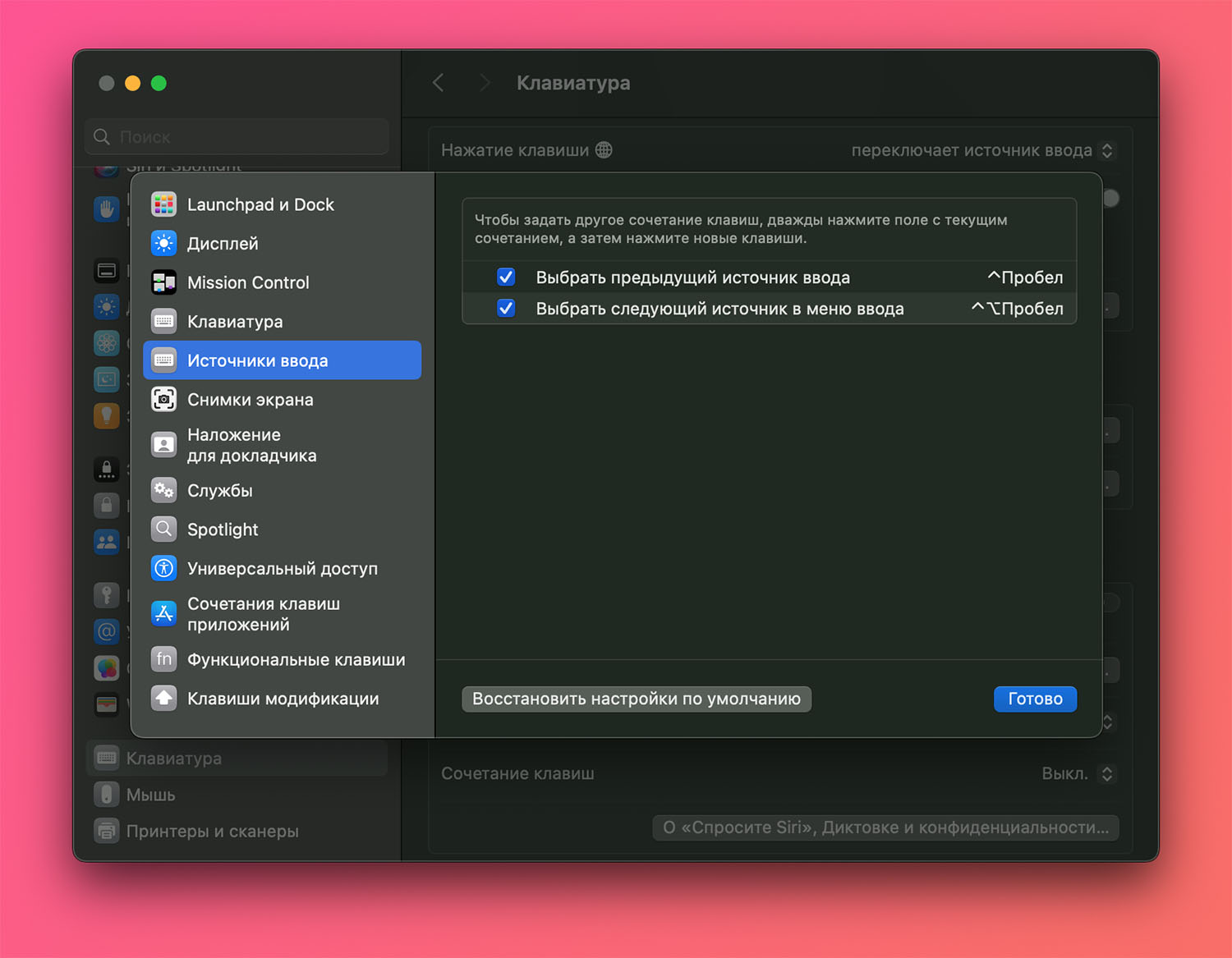
Task: Select Сочетания клавиш приложений category
Action: 263,614
